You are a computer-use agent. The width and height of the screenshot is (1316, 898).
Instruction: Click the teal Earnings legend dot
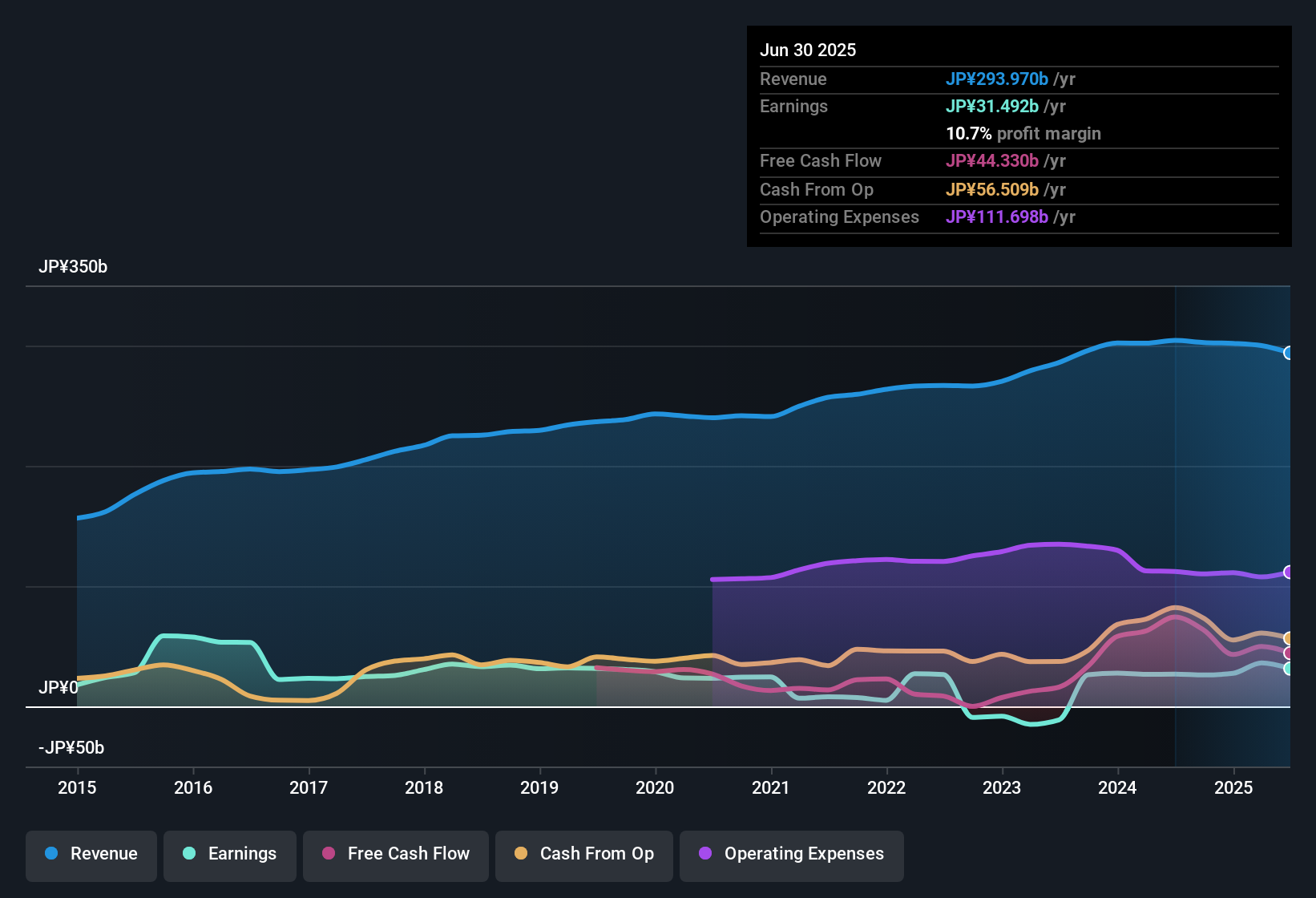(x=189, y=854)
